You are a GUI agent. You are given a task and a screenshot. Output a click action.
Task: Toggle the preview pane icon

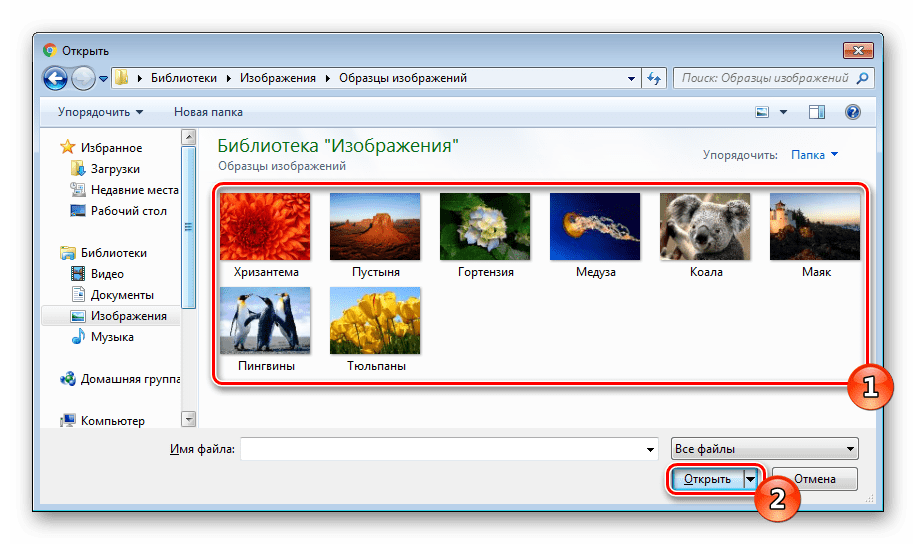coord(817,112)
